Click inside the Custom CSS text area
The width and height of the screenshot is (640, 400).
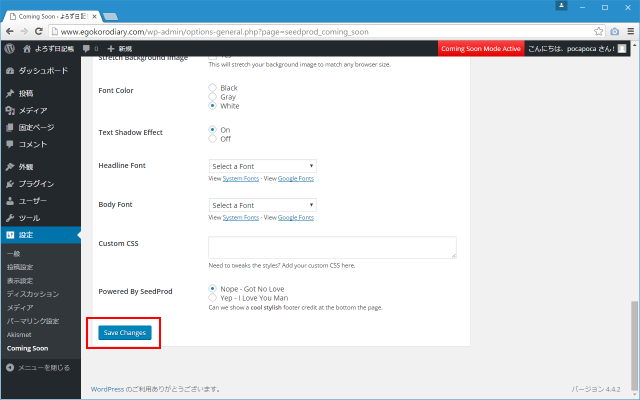(332, 248)
